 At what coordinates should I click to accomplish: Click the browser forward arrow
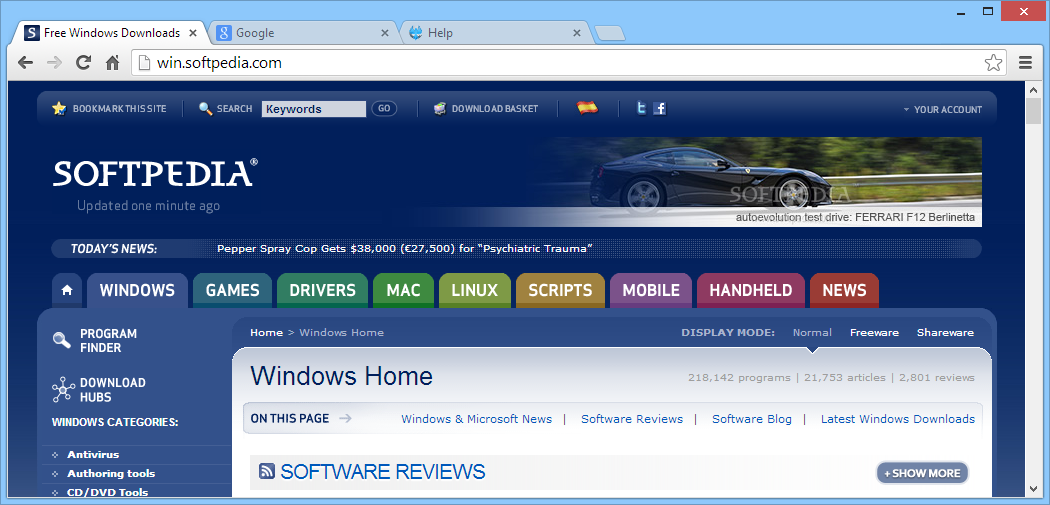pyautogui.click(x=54, y=63)
